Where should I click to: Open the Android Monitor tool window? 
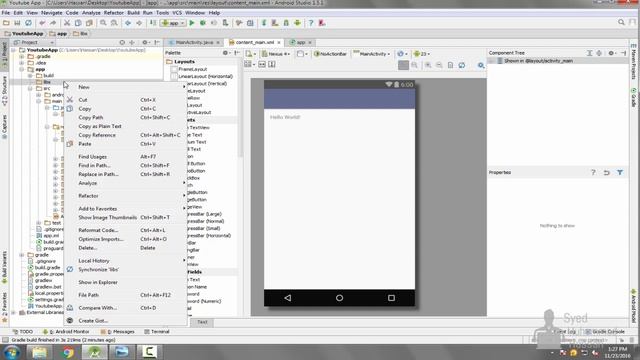pos(66,331)
